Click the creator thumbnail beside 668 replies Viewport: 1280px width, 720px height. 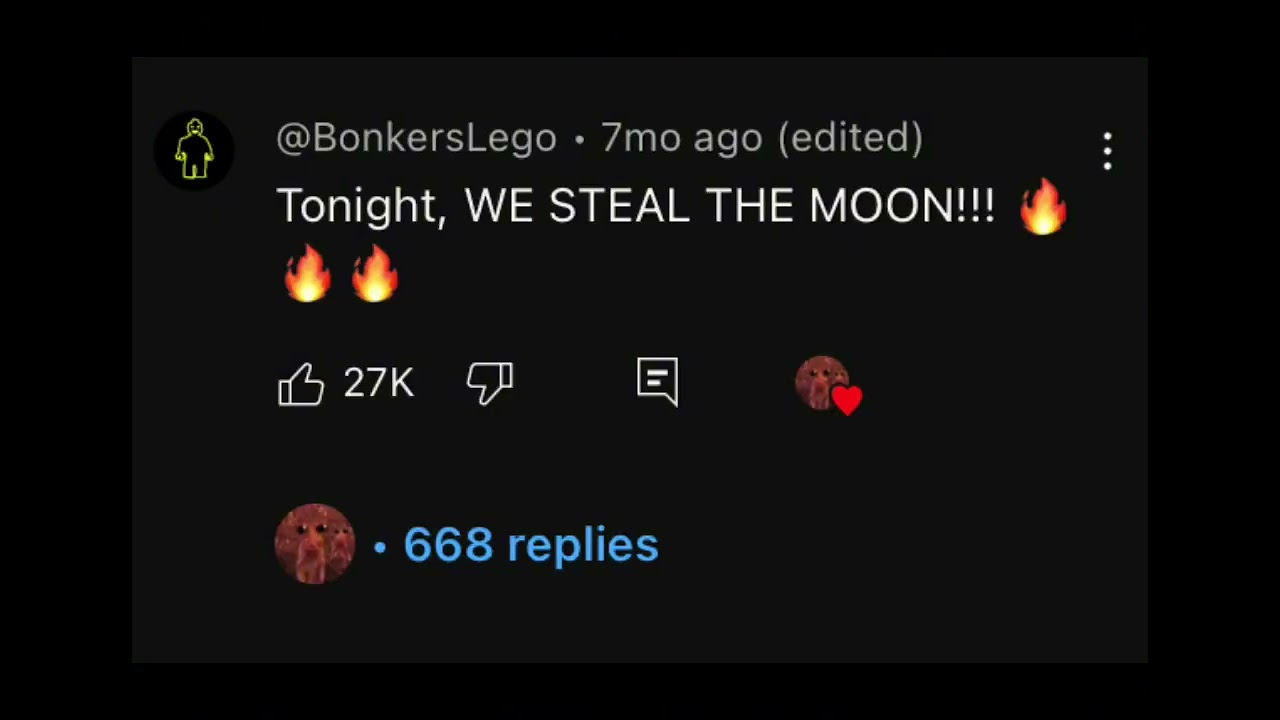pyautogui.click(x=315, y=544)
